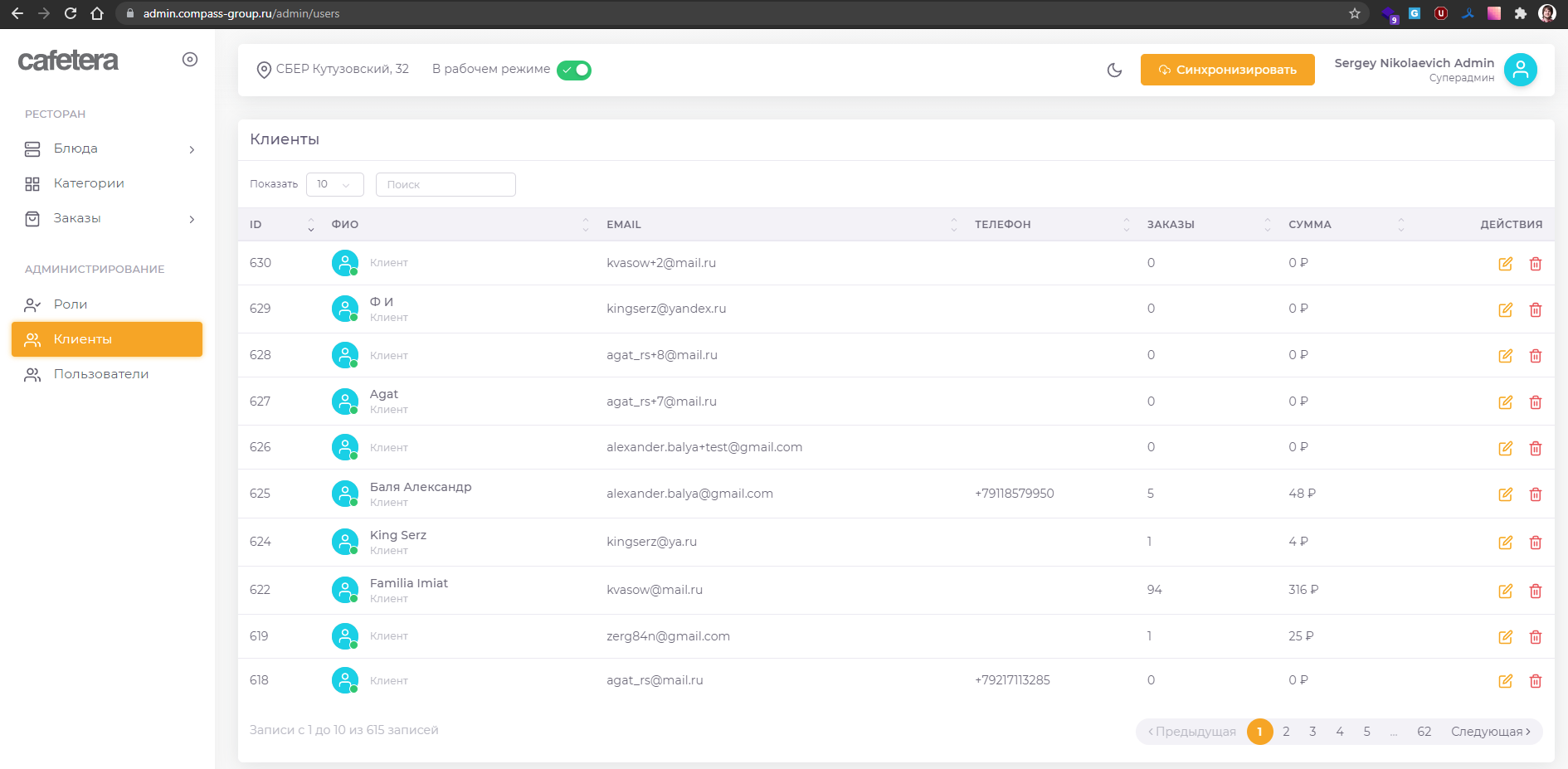Open the rows-per-page dropdown showing 10

pyautogui.click(x=334, y=184)
